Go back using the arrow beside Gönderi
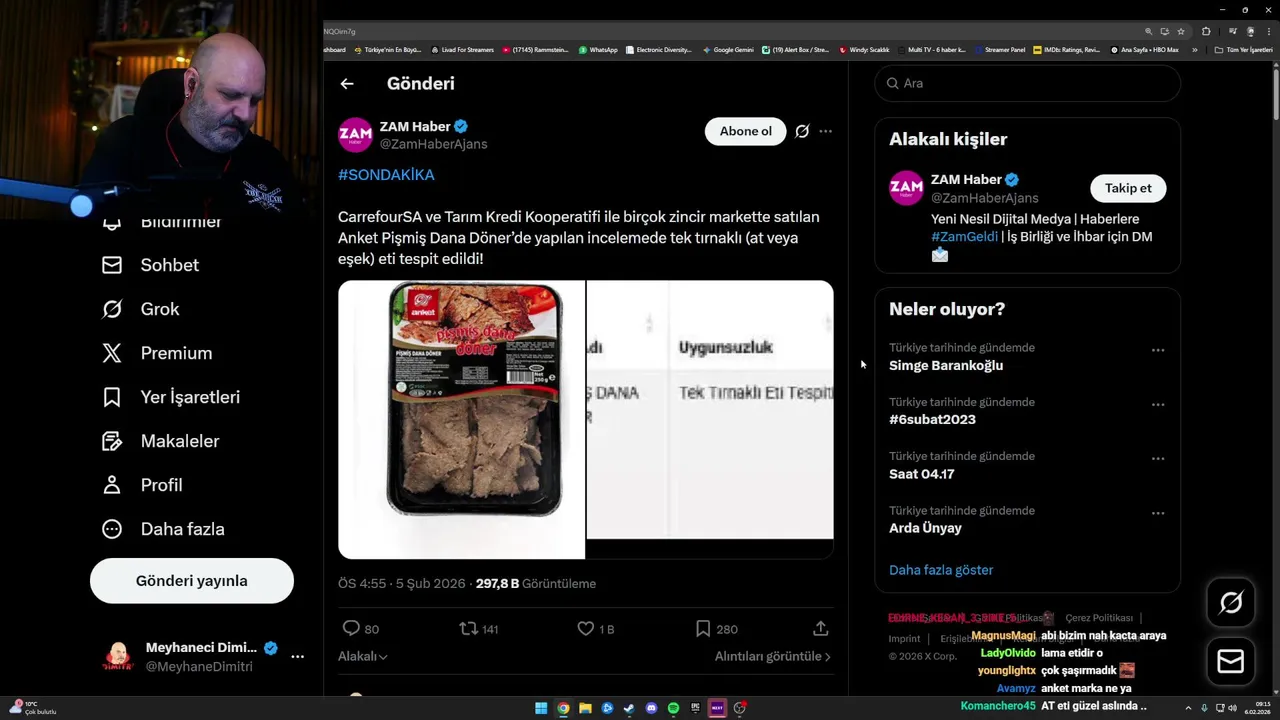This screenshot has height=720, width=1280. [x=347, y=84]
